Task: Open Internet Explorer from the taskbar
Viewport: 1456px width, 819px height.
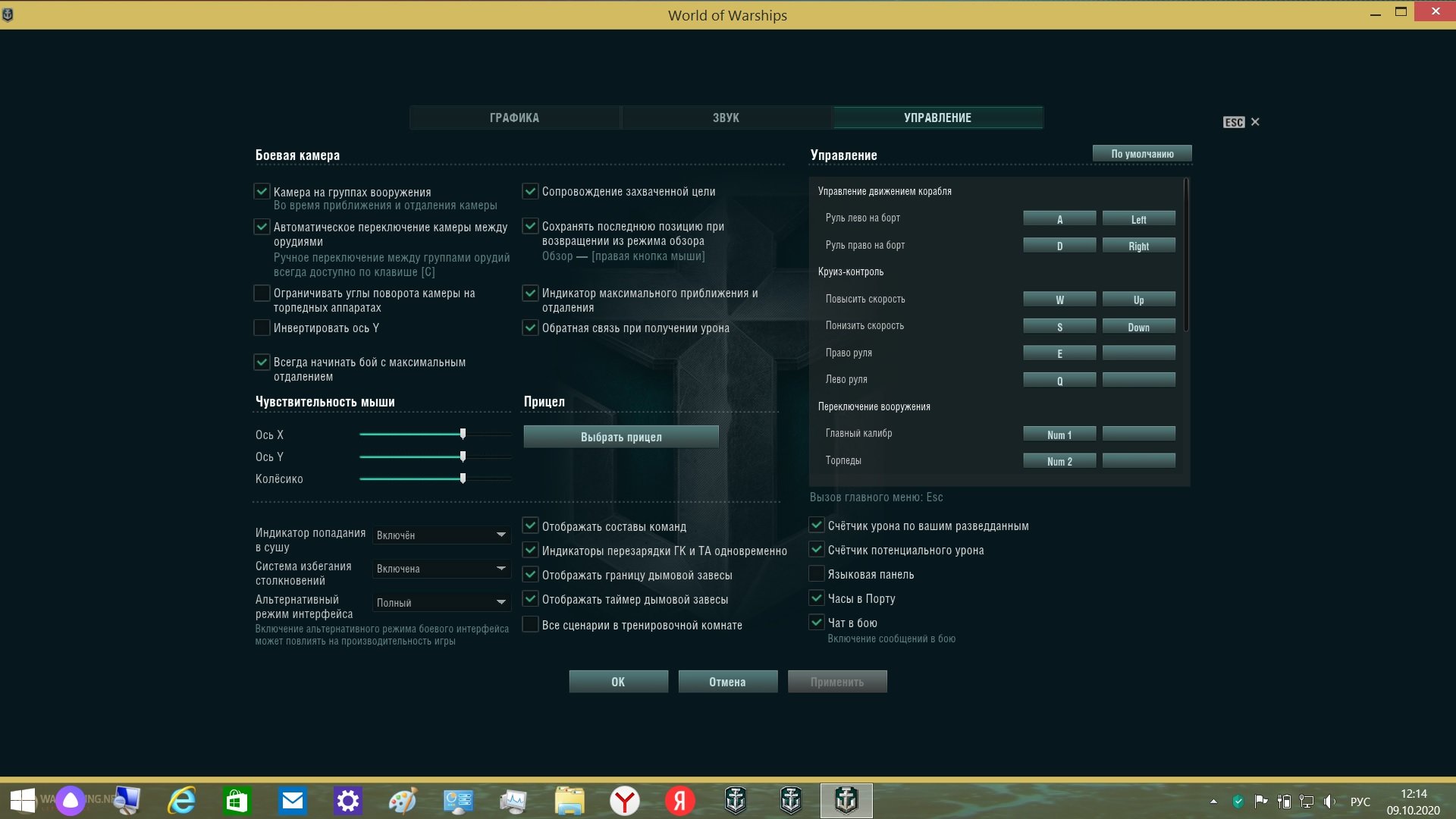Action: click(182, 801)
